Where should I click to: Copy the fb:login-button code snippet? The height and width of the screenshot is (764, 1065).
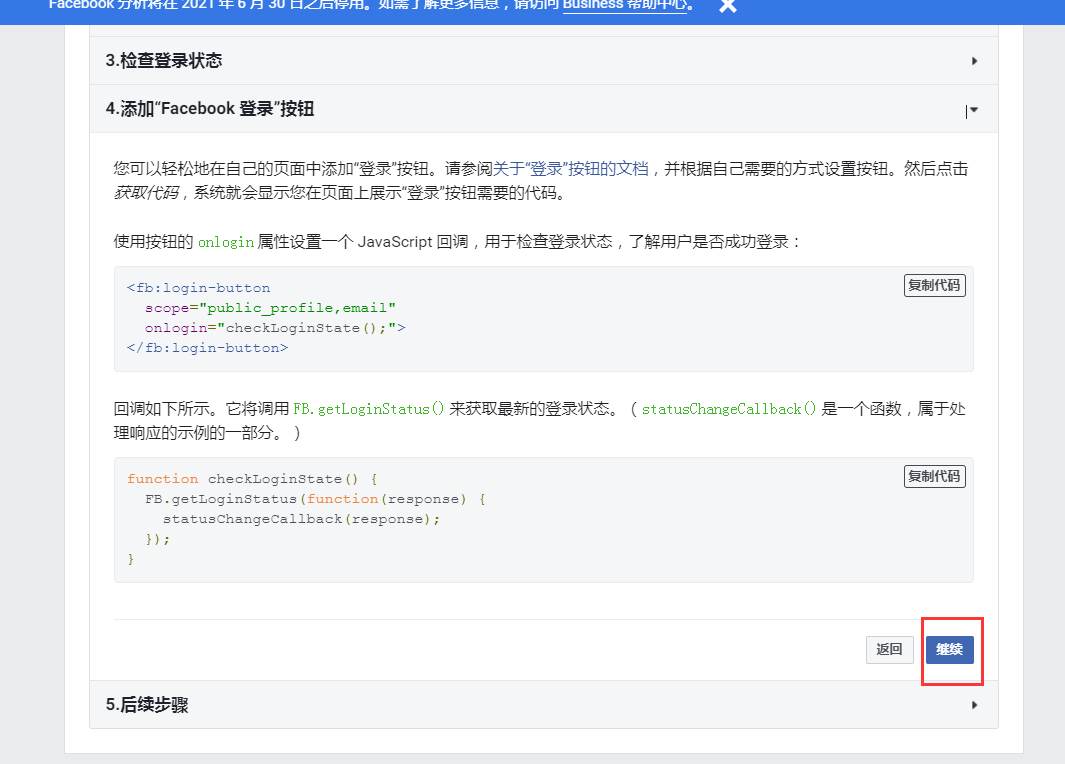point(935,285)
